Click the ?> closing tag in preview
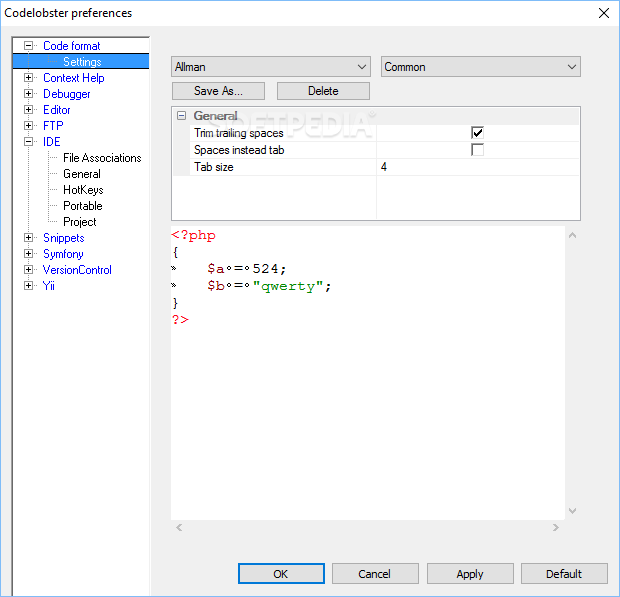The image size is (620, 597). [180, 319]
